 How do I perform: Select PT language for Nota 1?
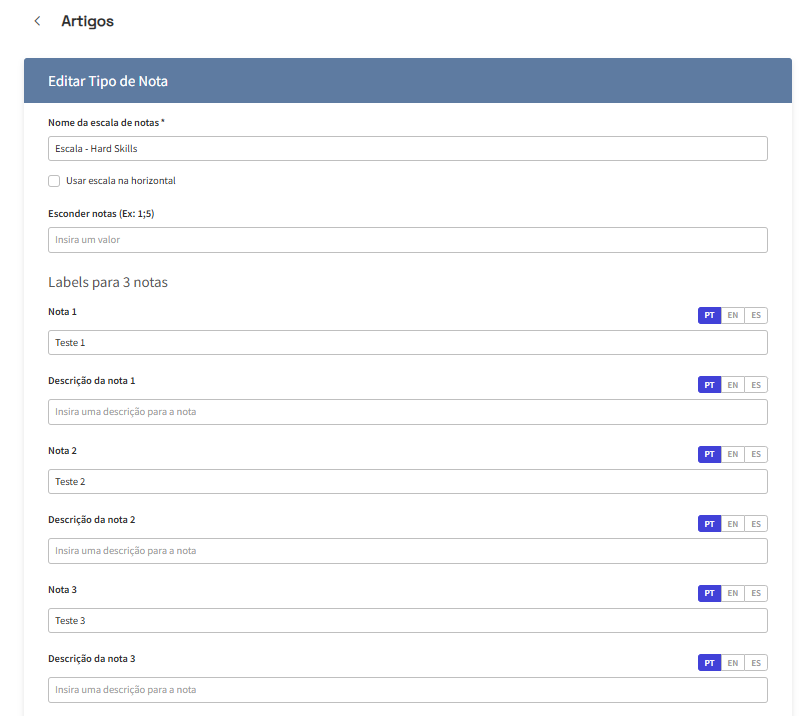(709, 316)
